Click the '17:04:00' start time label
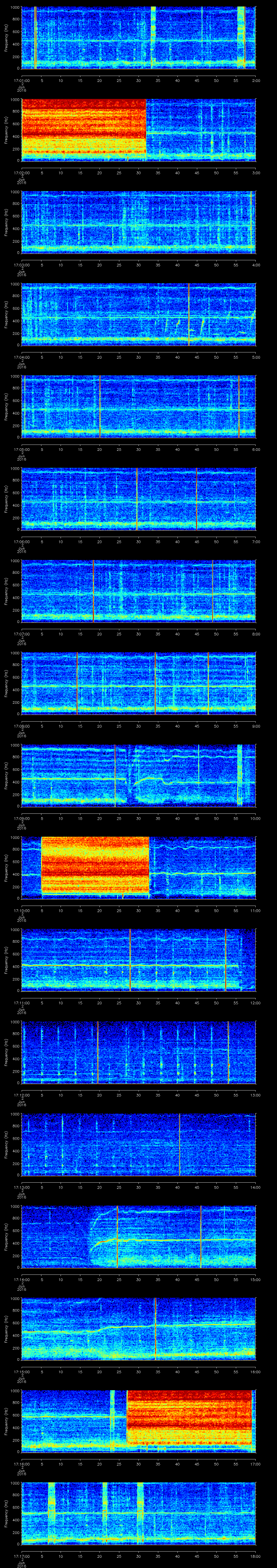 21,357
